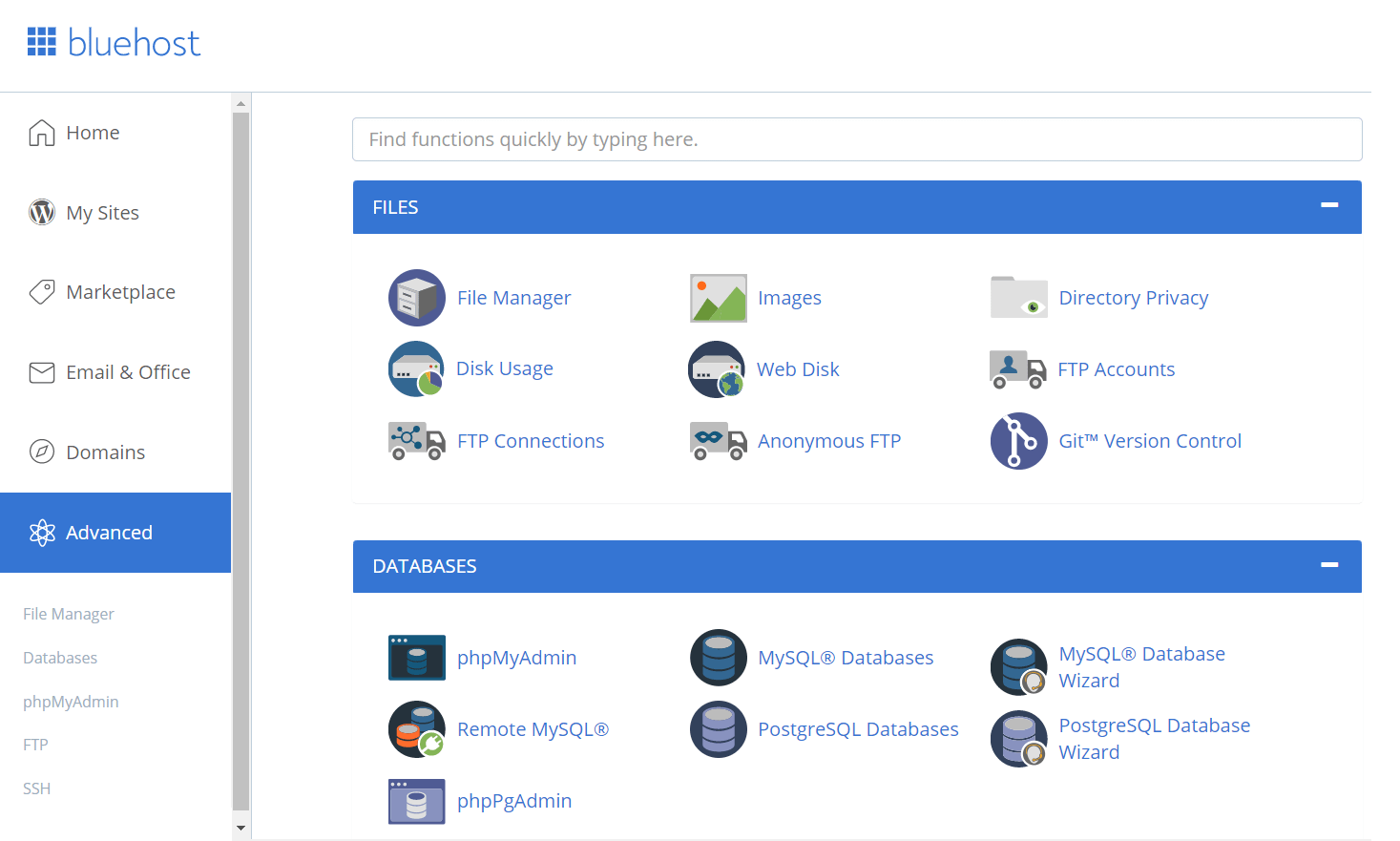Viewport: 1400px width, 841px height.
Task: Select the Directory Privacy folder icon
Action: click(1018, 297)
